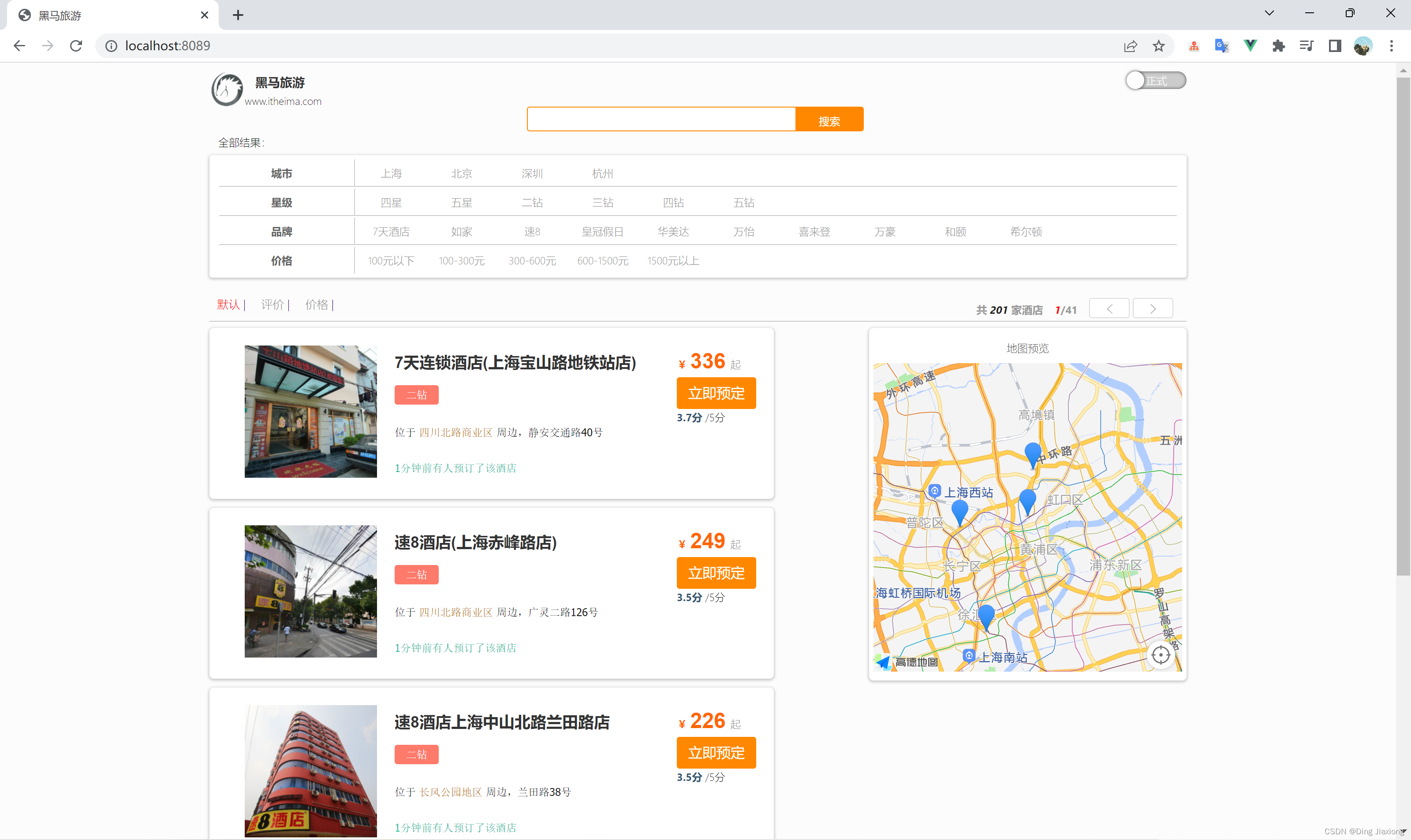Sort results by 评价
1411x840 pixels.
coord(272,305)
